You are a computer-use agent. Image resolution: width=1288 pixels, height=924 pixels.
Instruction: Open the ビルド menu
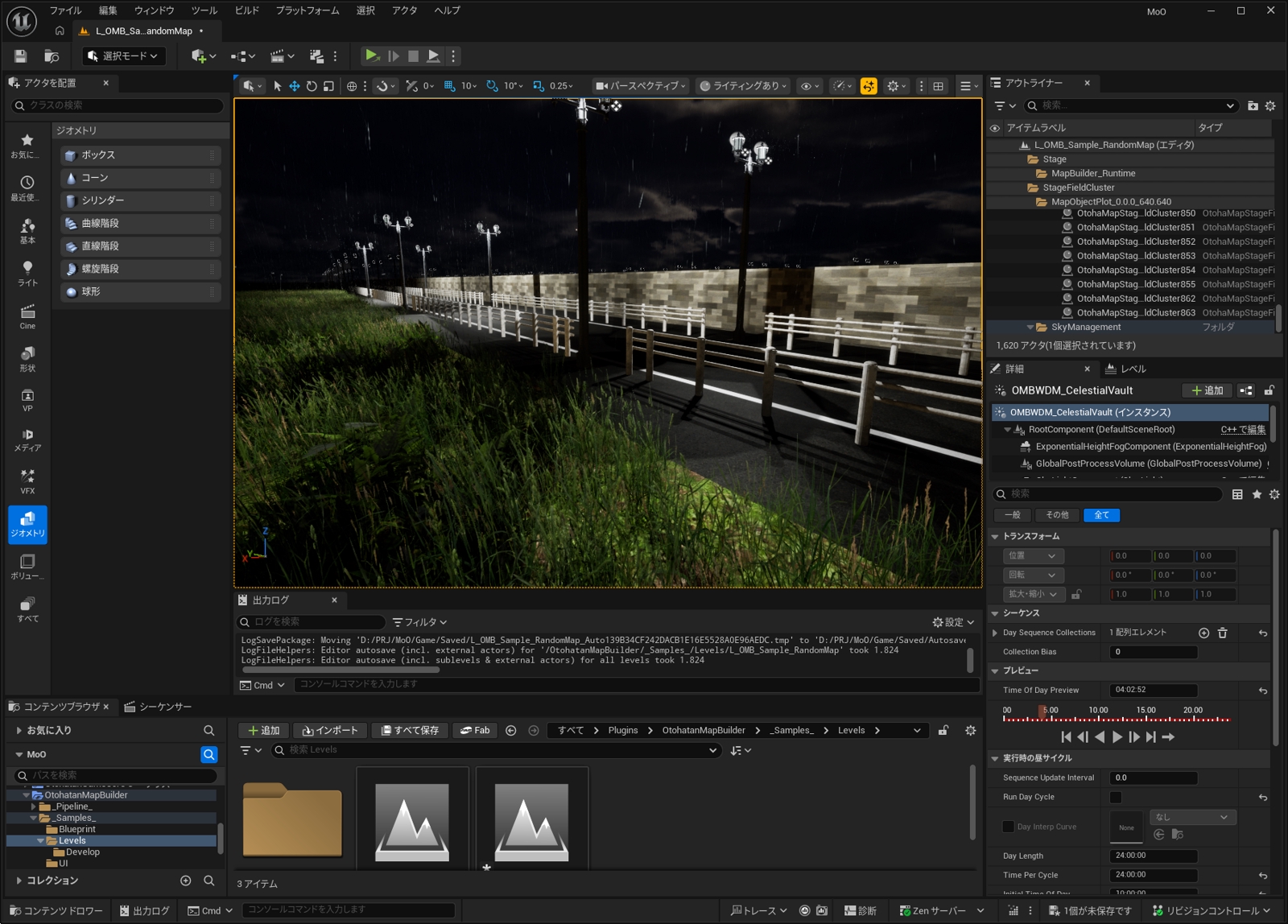pyautogui.click(x=247, y=10)
